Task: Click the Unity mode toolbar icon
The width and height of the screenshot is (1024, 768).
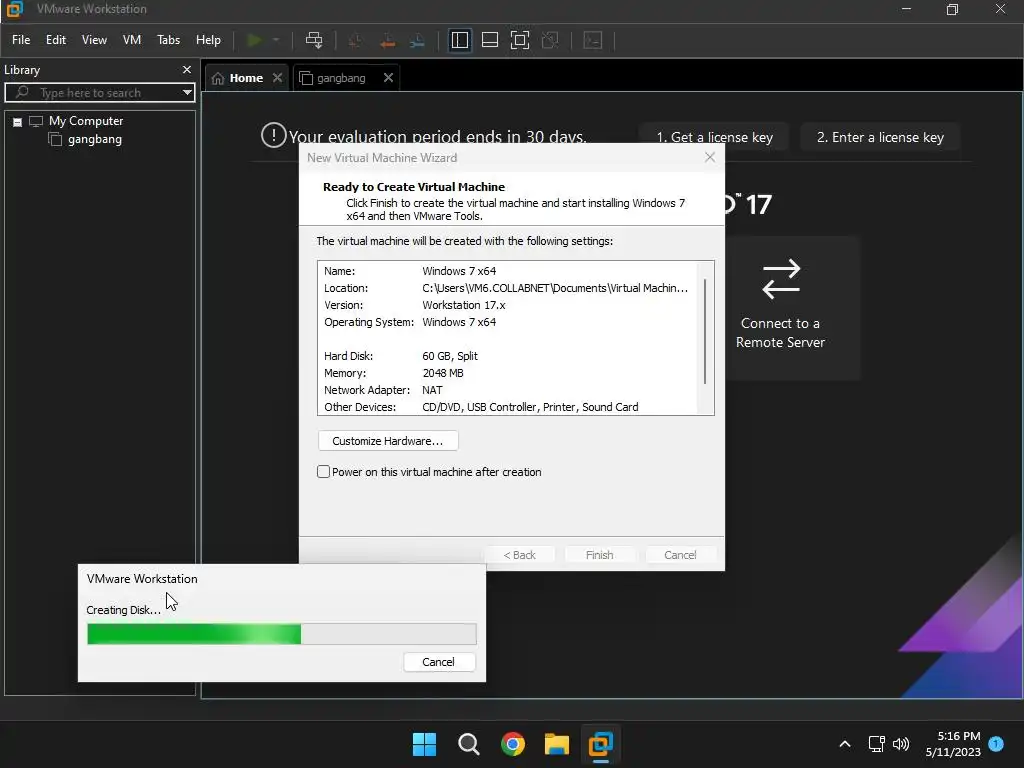Action: [x=551, y=40]
